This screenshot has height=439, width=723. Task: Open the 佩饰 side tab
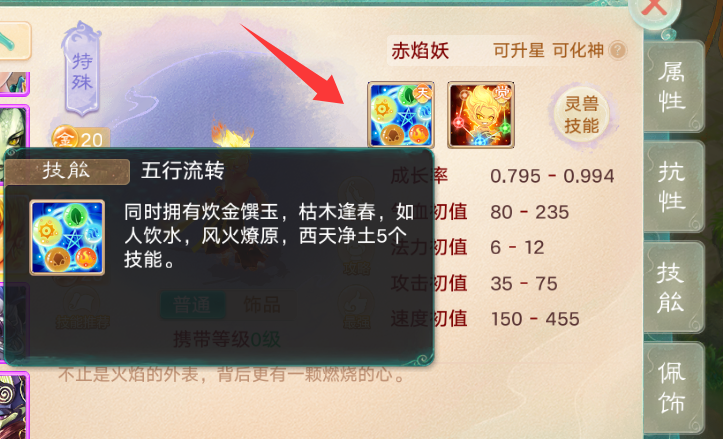tap(673, 387)
